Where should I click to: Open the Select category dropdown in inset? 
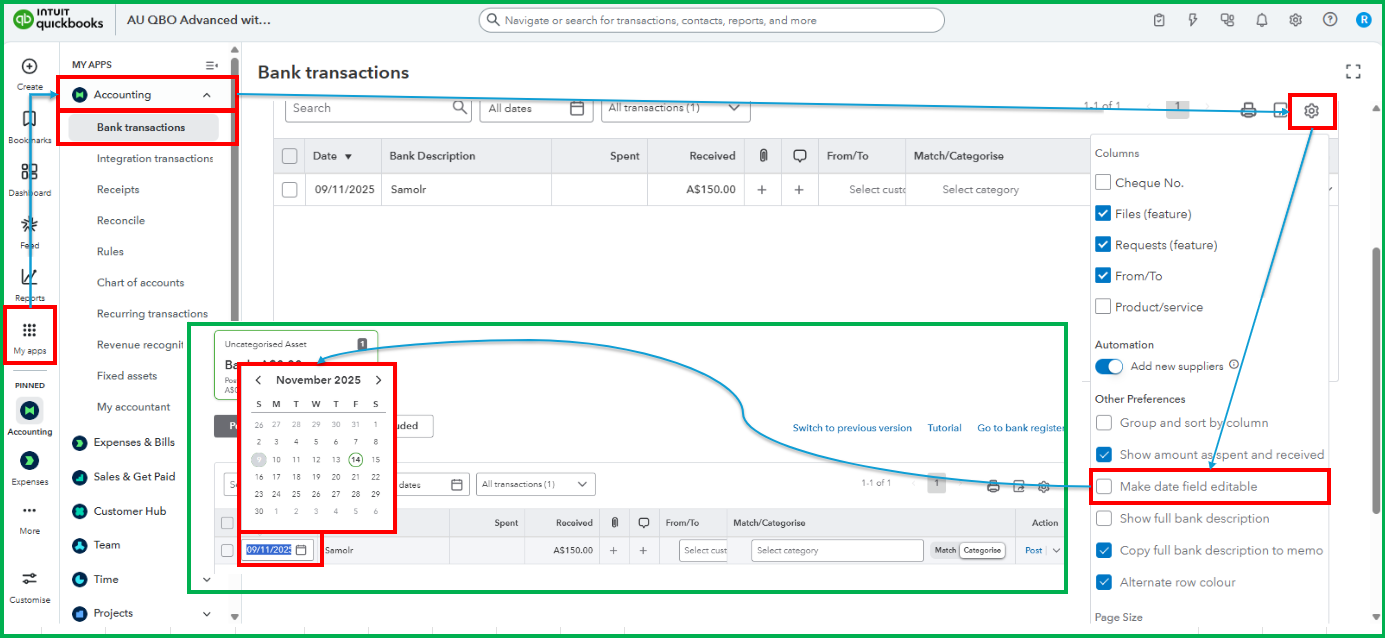tap(837, 550)
